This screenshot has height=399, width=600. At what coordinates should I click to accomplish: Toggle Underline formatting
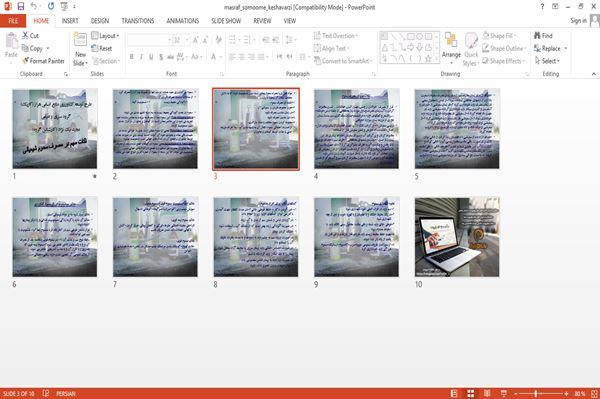(x=151, y=57)
